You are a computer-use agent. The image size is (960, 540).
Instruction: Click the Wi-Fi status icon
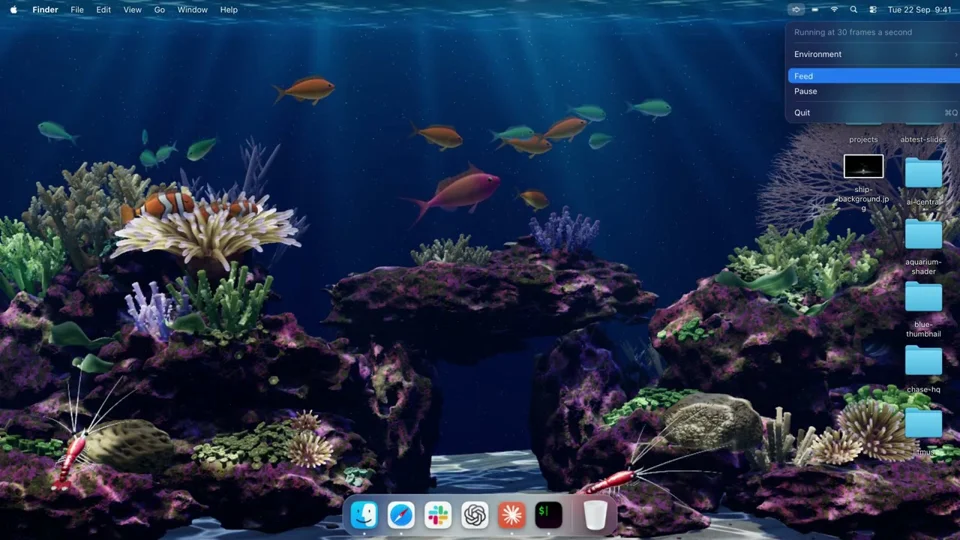point(834,10)
